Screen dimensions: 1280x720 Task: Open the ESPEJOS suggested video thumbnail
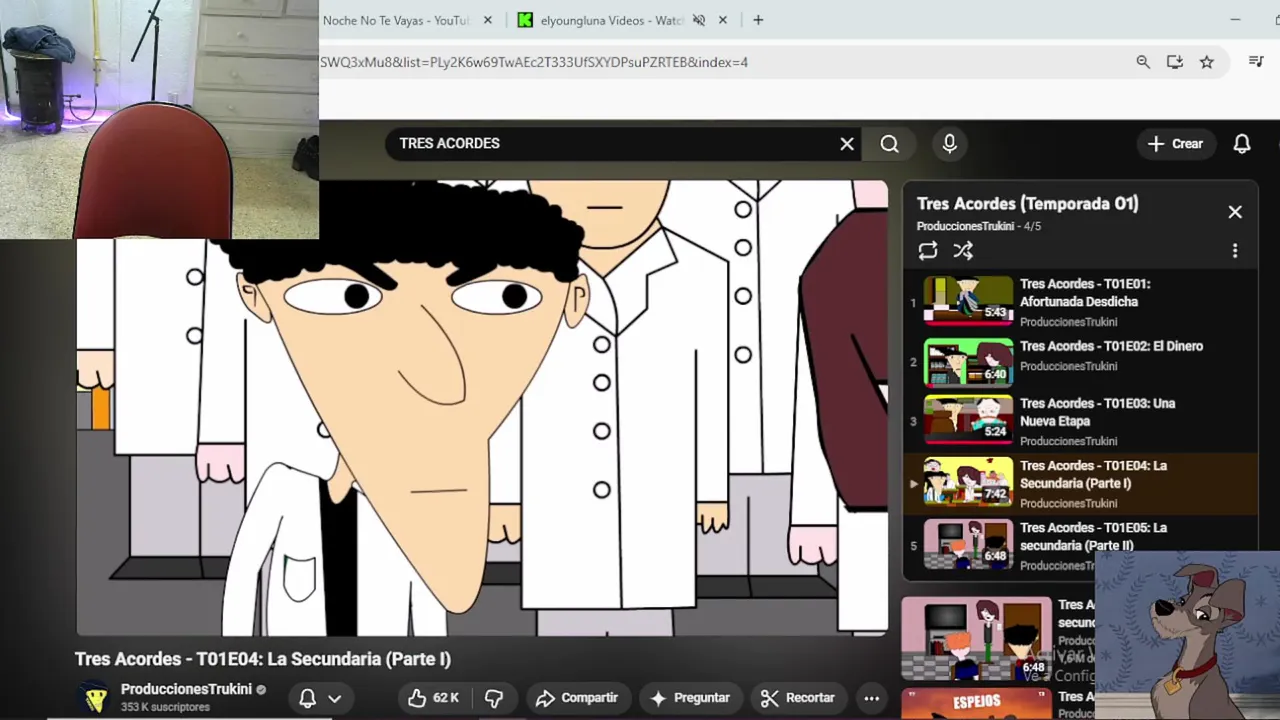[x=976, y=704]
